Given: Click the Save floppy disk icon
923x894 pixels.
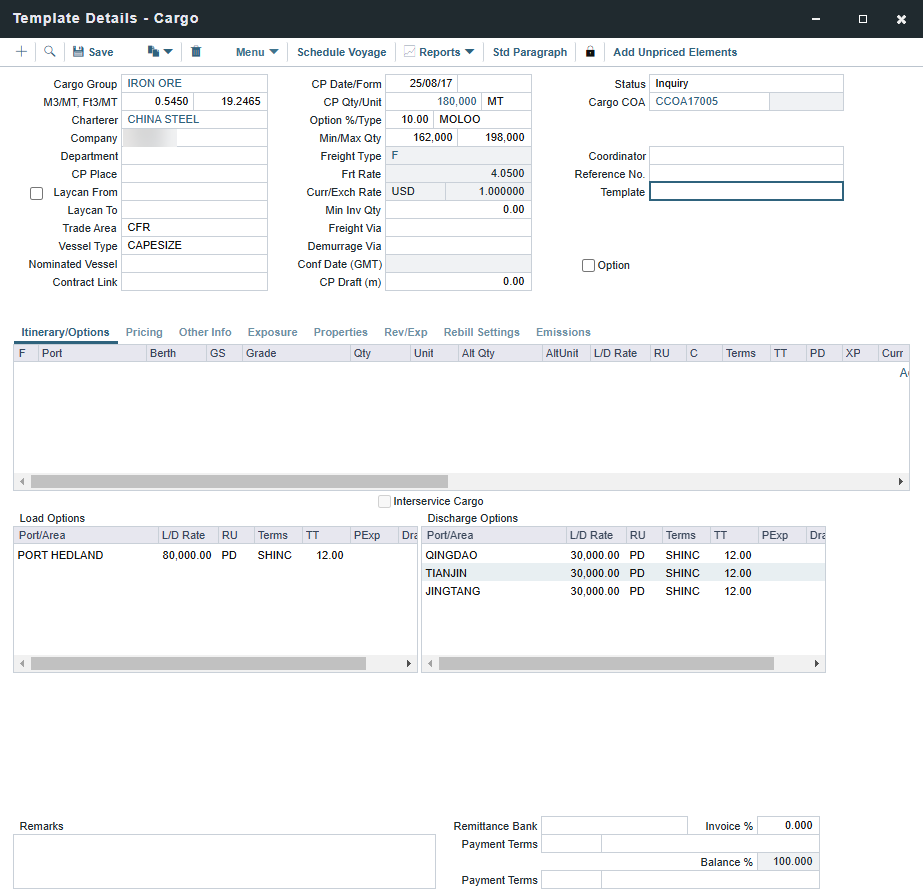Looking at the screenshot, I should pyautogui.click(x=78, y=52).
